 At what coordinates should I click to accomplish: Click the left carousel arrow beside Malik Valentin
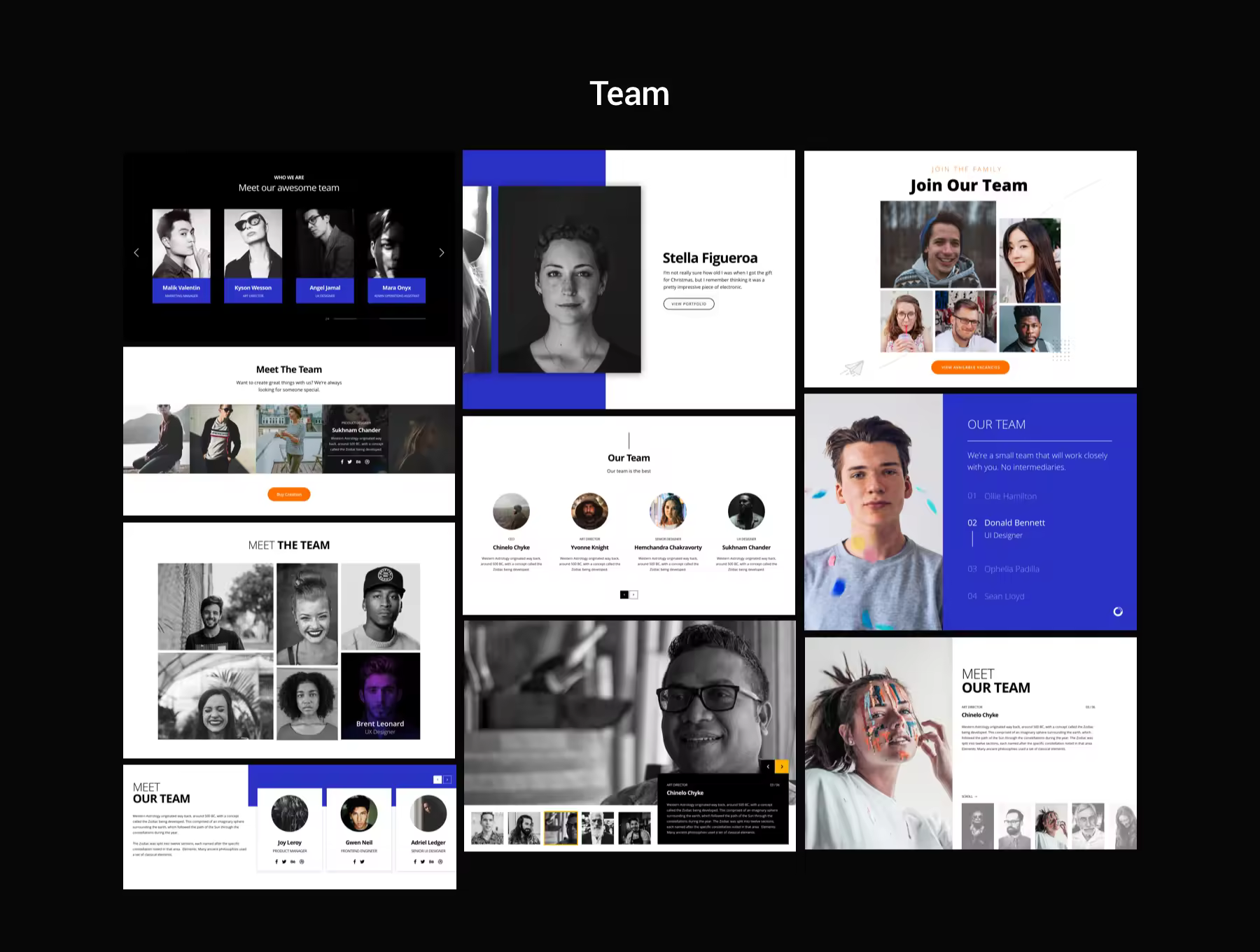click(136, 253)
